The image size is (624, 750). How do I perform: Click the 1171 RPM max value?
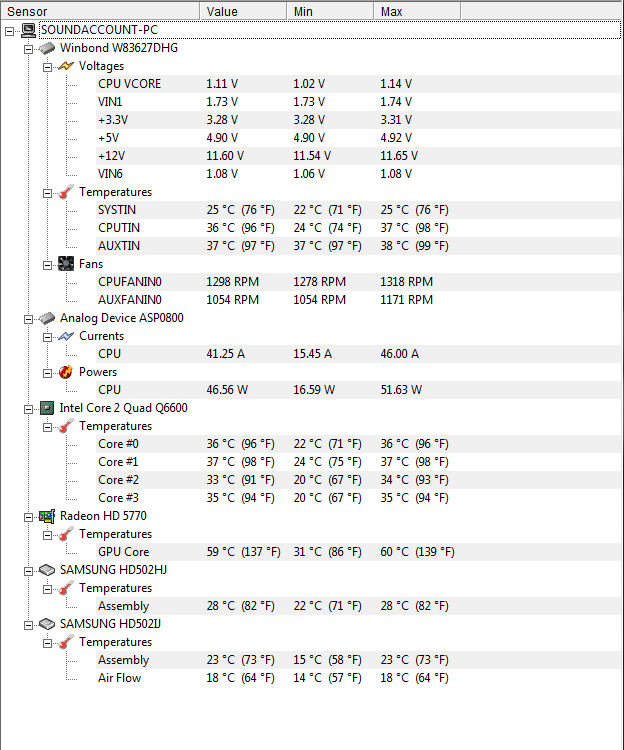406,300
